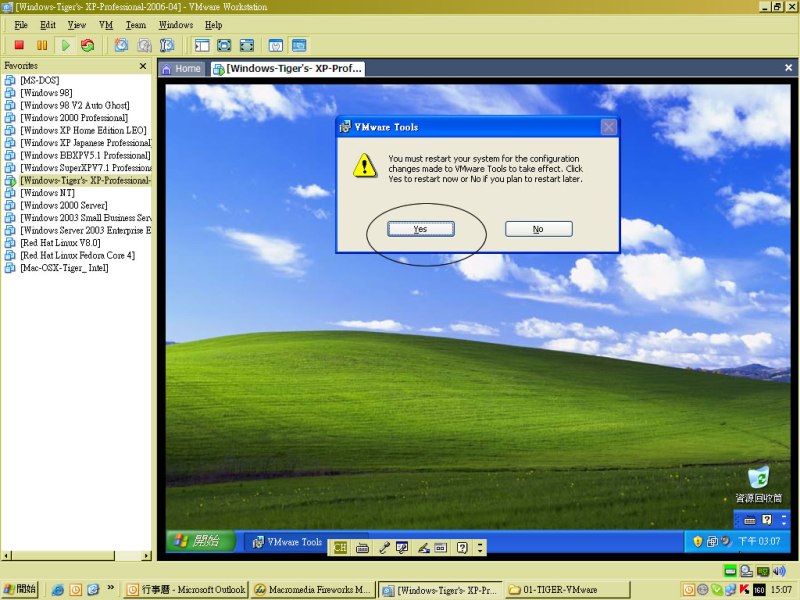Show the console view toolbar icon

click(x=299, y=45)
